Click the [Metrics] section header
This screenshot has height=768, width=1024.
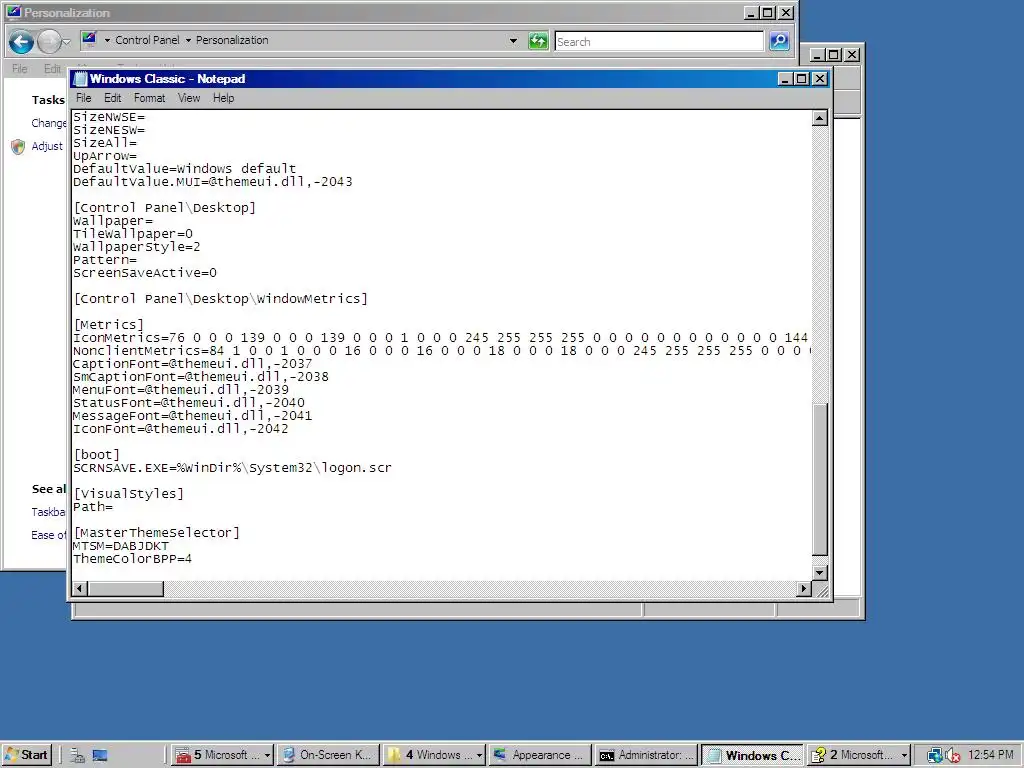point(108,325)
